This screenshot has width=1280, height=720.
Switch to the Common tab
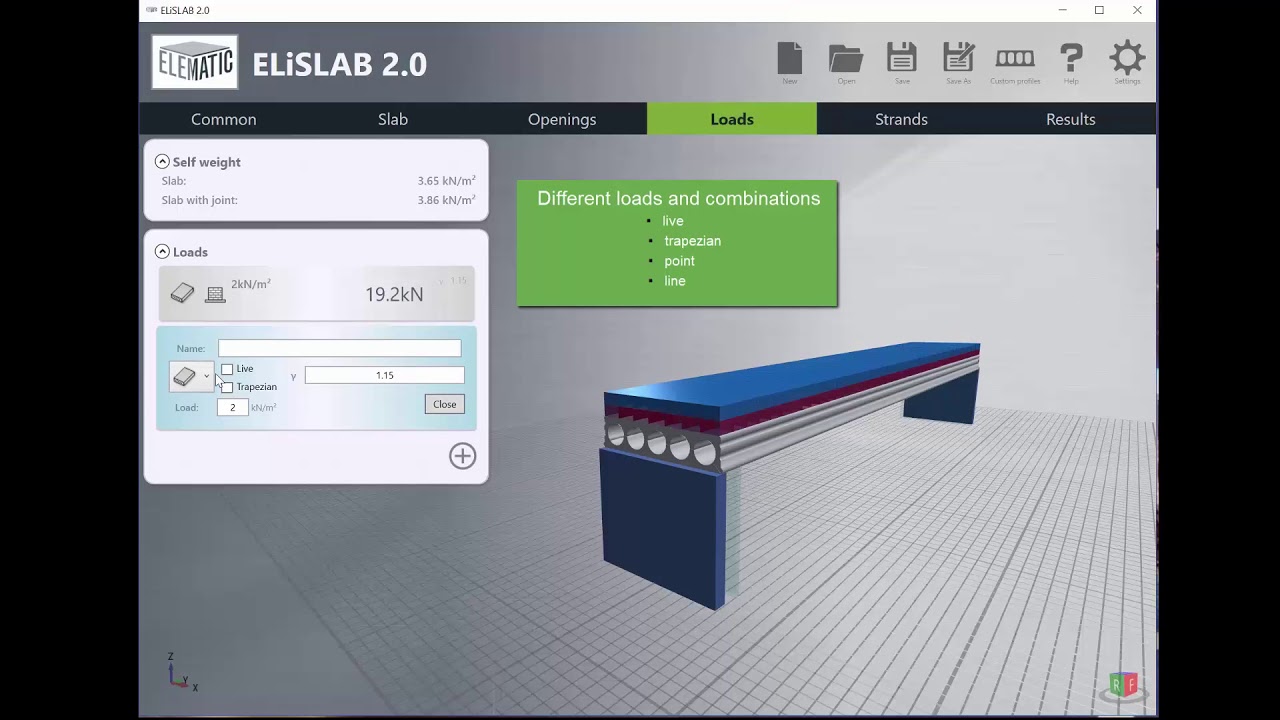pos(224,119)
